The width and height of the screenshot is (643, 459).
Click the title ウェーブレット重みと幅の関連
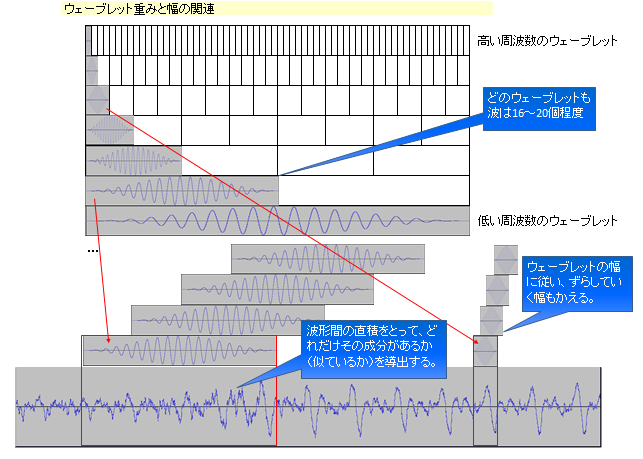(139, 9)
